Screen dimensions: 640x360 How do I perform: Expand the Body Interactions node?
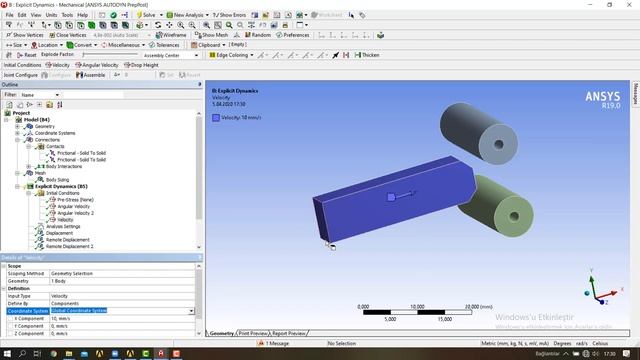29,167
